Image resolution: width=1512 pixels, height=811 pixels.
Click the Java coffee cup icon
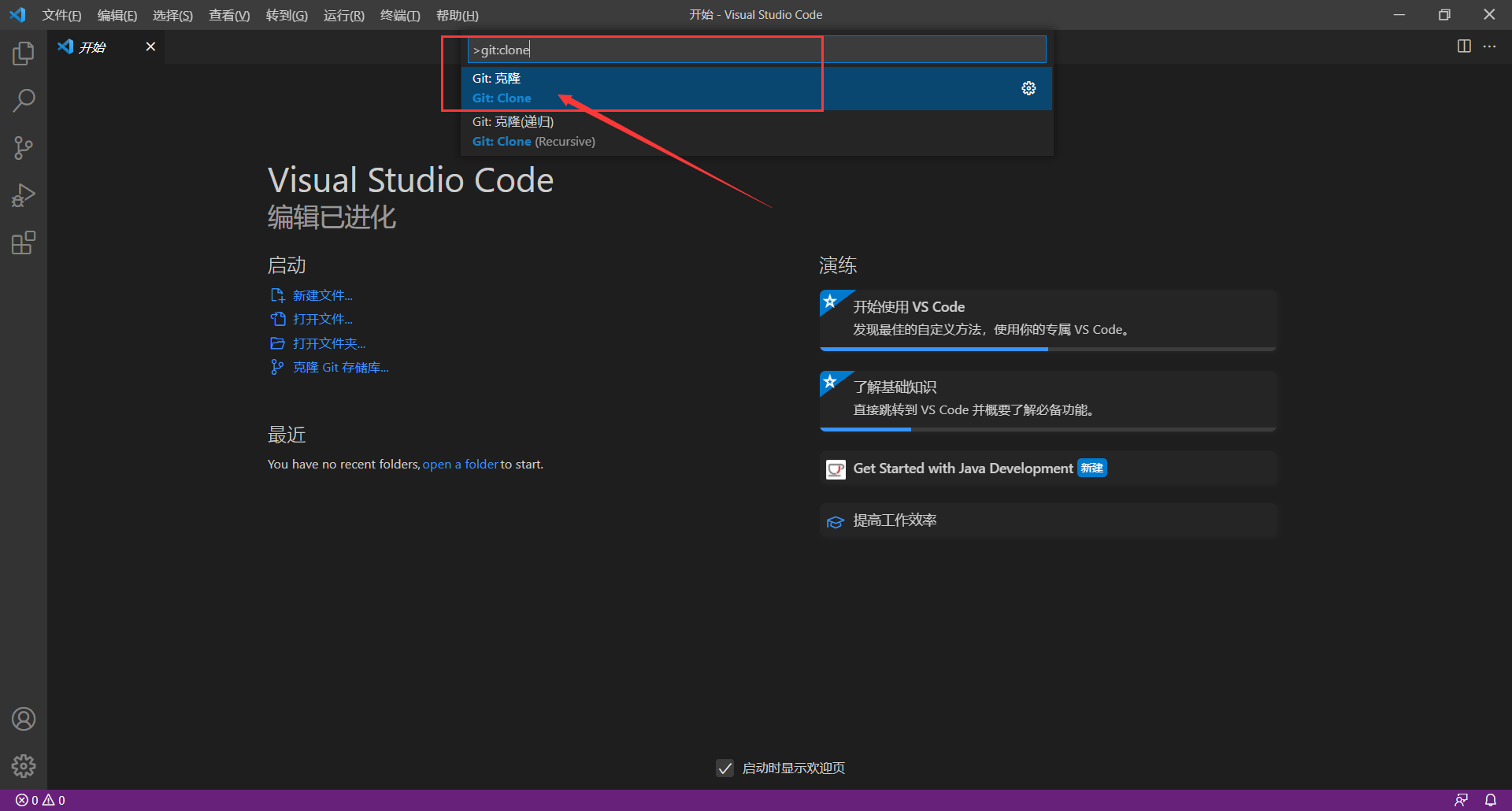pos(836,469)
